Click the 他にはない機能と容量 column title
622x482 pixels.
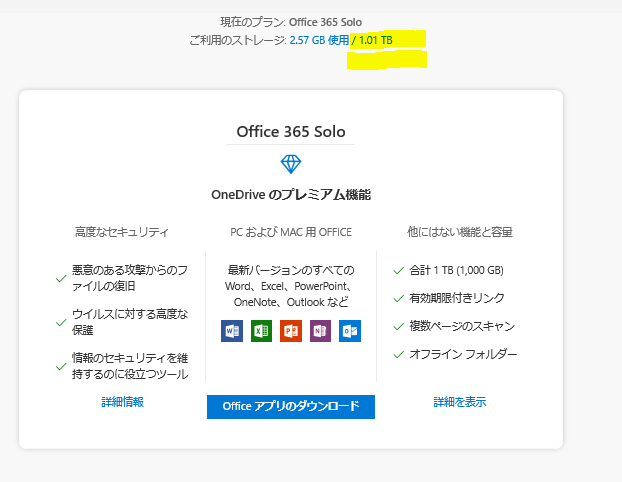pos(460,232)
